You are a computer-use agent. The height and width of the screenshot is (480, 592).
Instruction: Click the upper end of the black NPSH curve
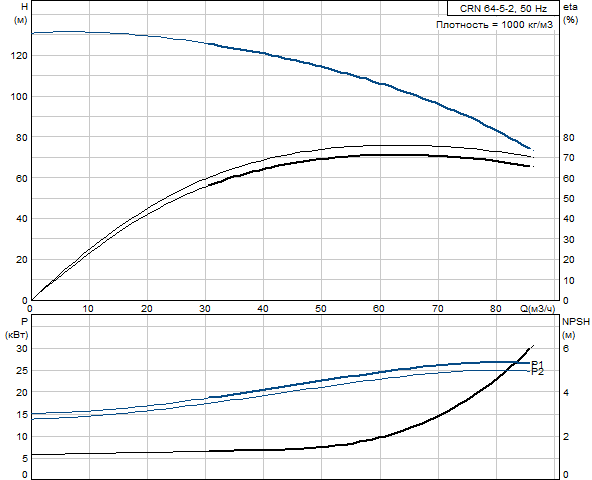coord(532,346)
